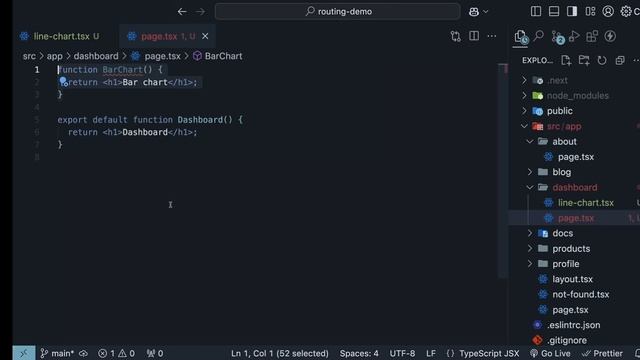Toggle the secondary side bar layout icon
This screenshot has width=640, height=360.
pos(572,11)
